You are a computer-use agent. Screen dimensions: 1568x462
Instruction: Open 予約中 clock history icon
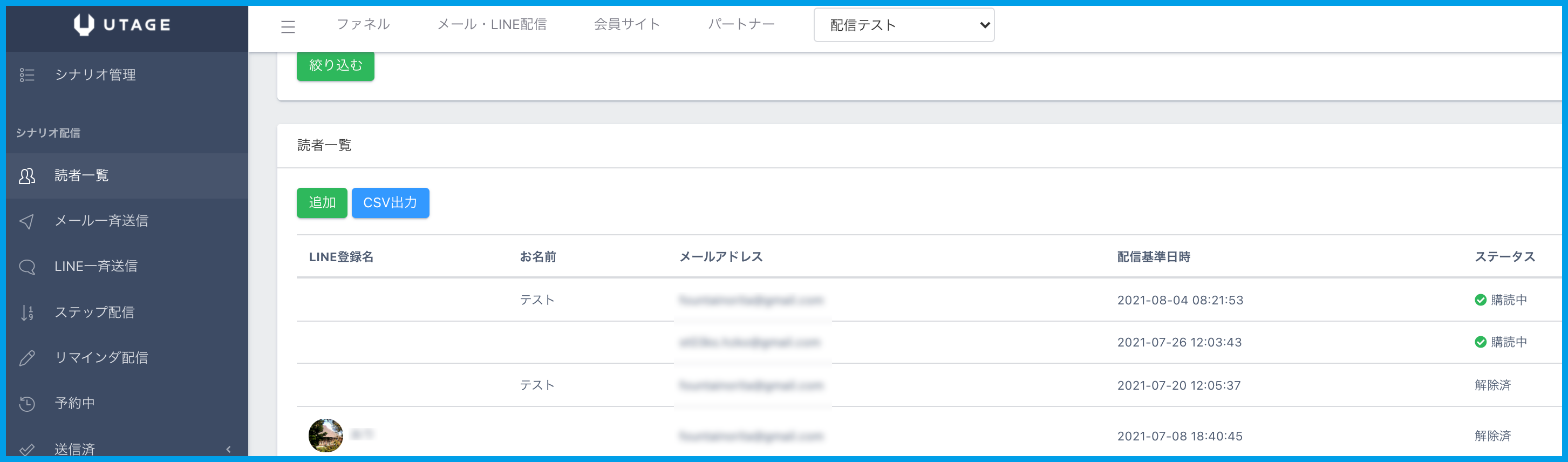[27, 403]
